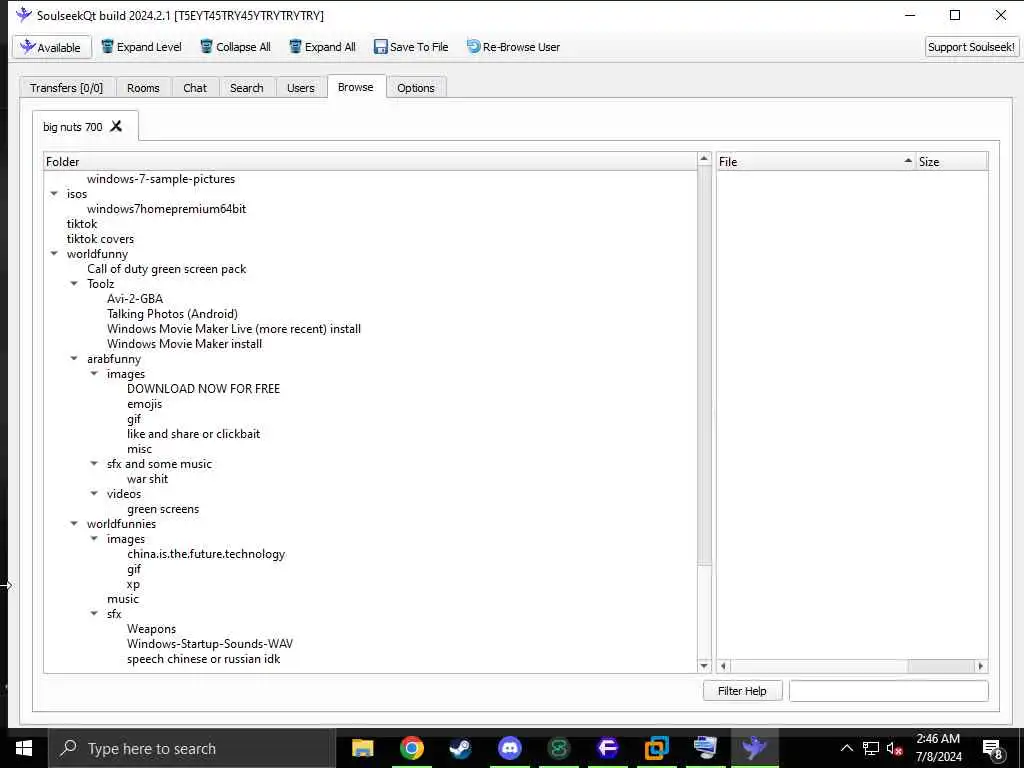Screen dimensions: 1024x768
Task: Click the folder tree scroll down arrow
Action: click(x=704, y=665)
